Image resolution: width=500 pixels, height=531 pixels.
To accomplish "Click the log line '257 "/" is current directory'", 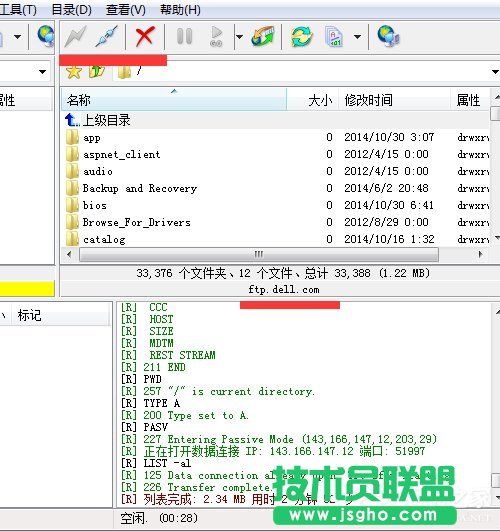I will 218,391.
